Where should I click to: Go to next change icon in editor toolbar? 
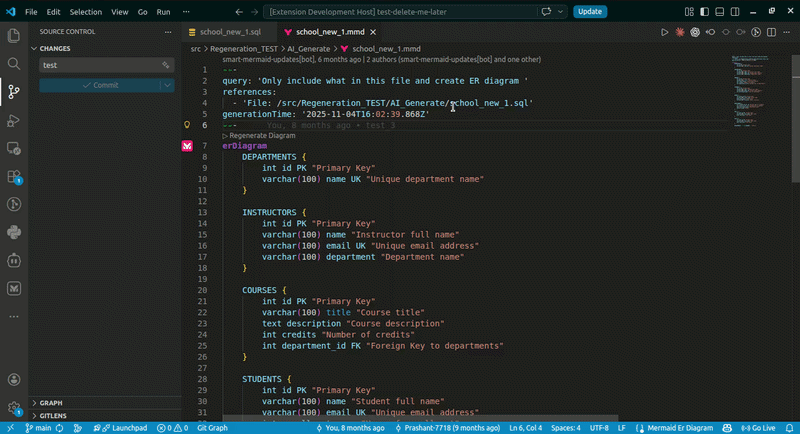741,32
